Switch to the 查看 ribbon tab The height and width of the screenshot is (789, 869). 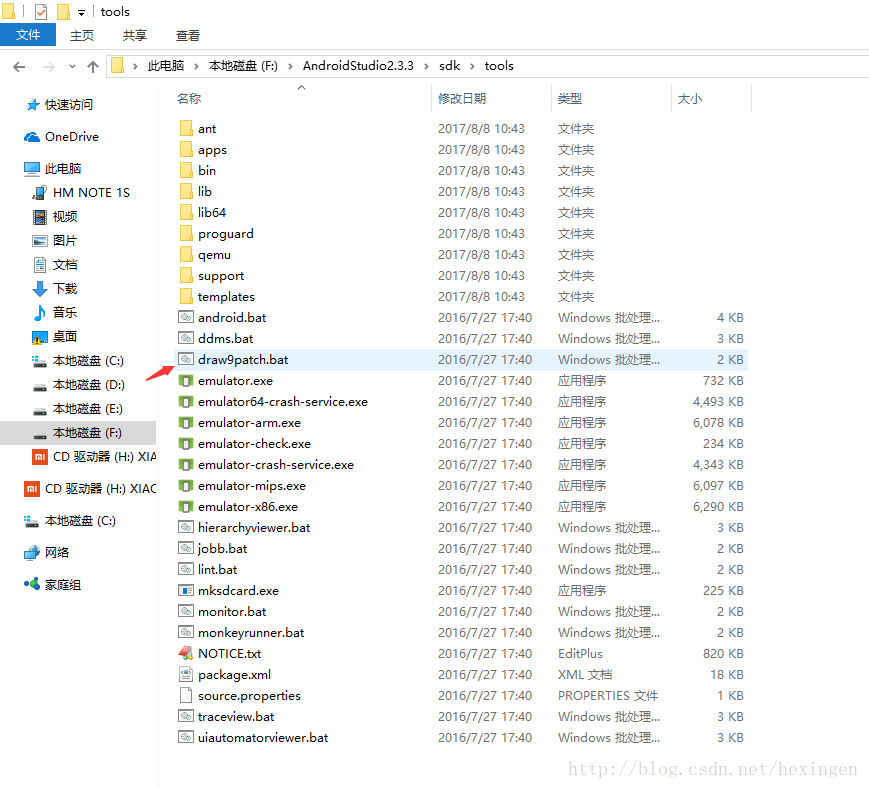coord(188,35)
